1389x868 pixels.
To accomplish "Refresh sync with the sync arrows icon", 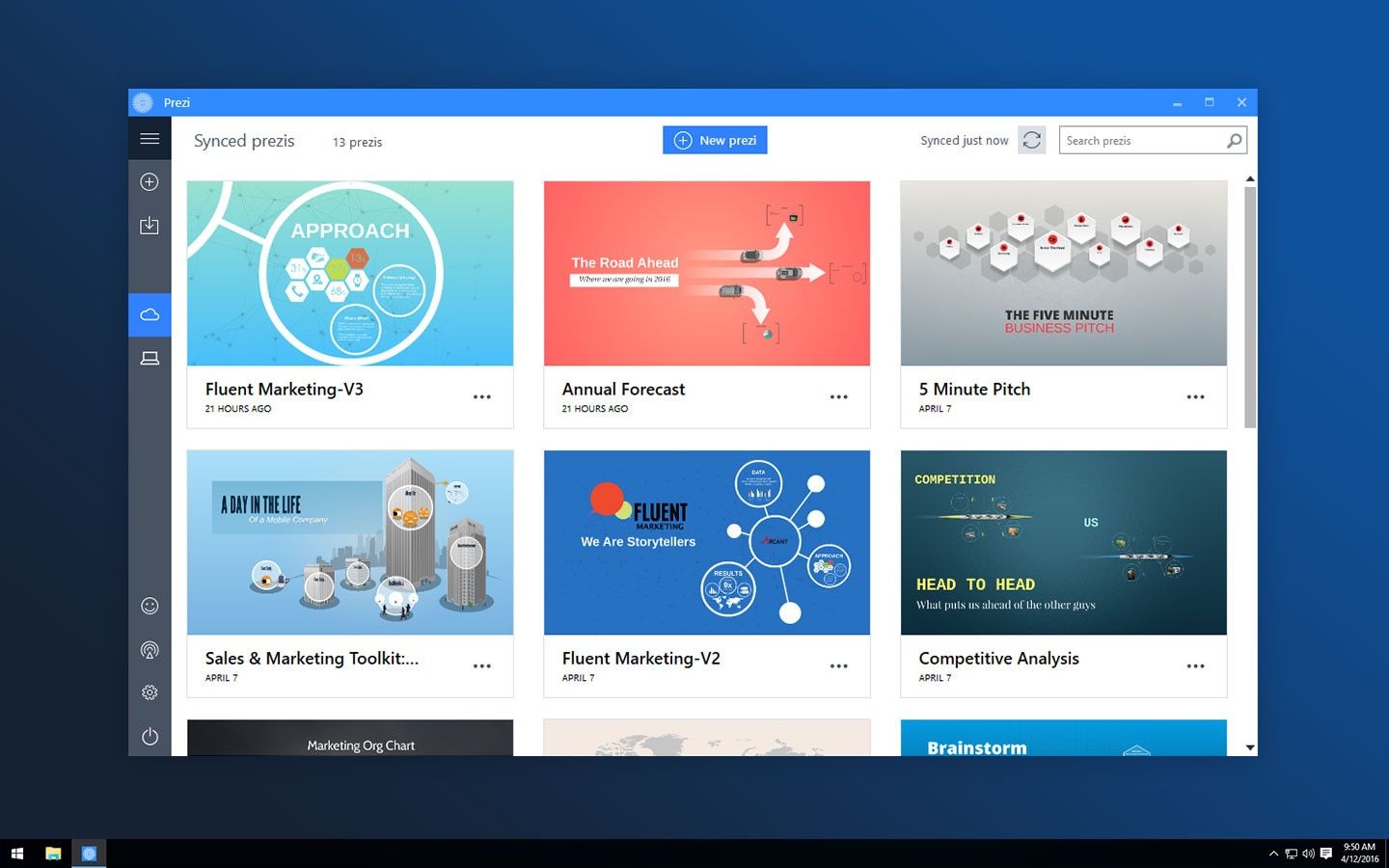I will click(1031, 139).
